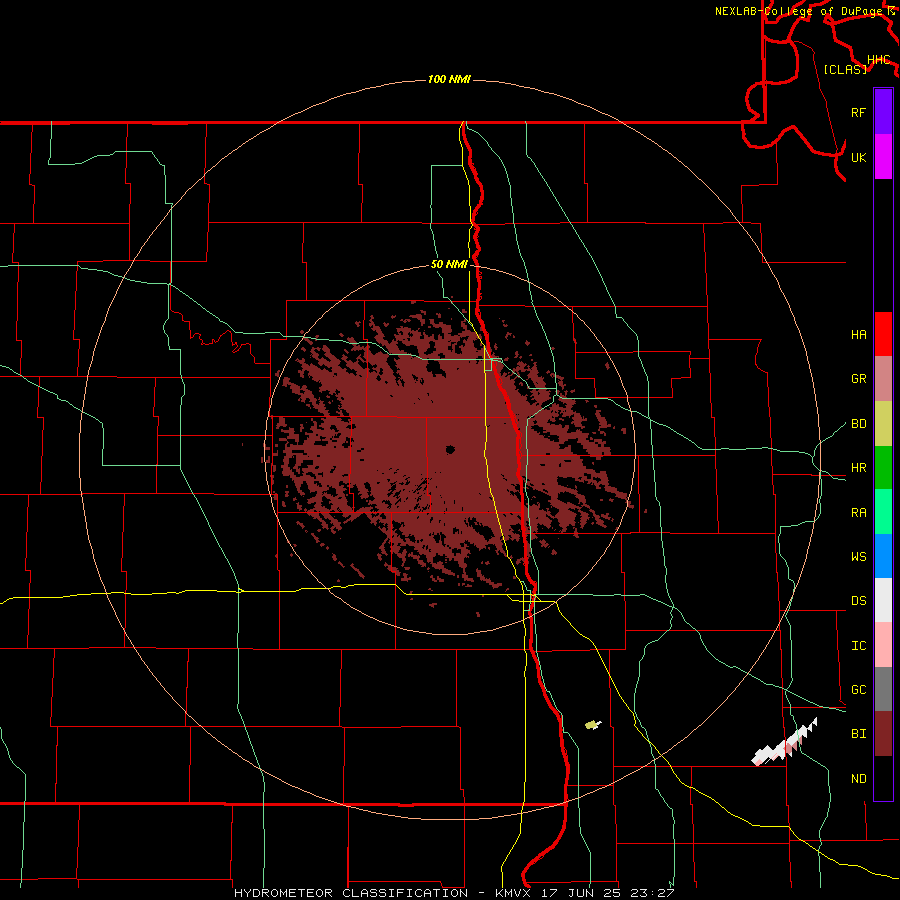Click the WS legend label
The height and width of the screenshot is (900, 900).
858,557
